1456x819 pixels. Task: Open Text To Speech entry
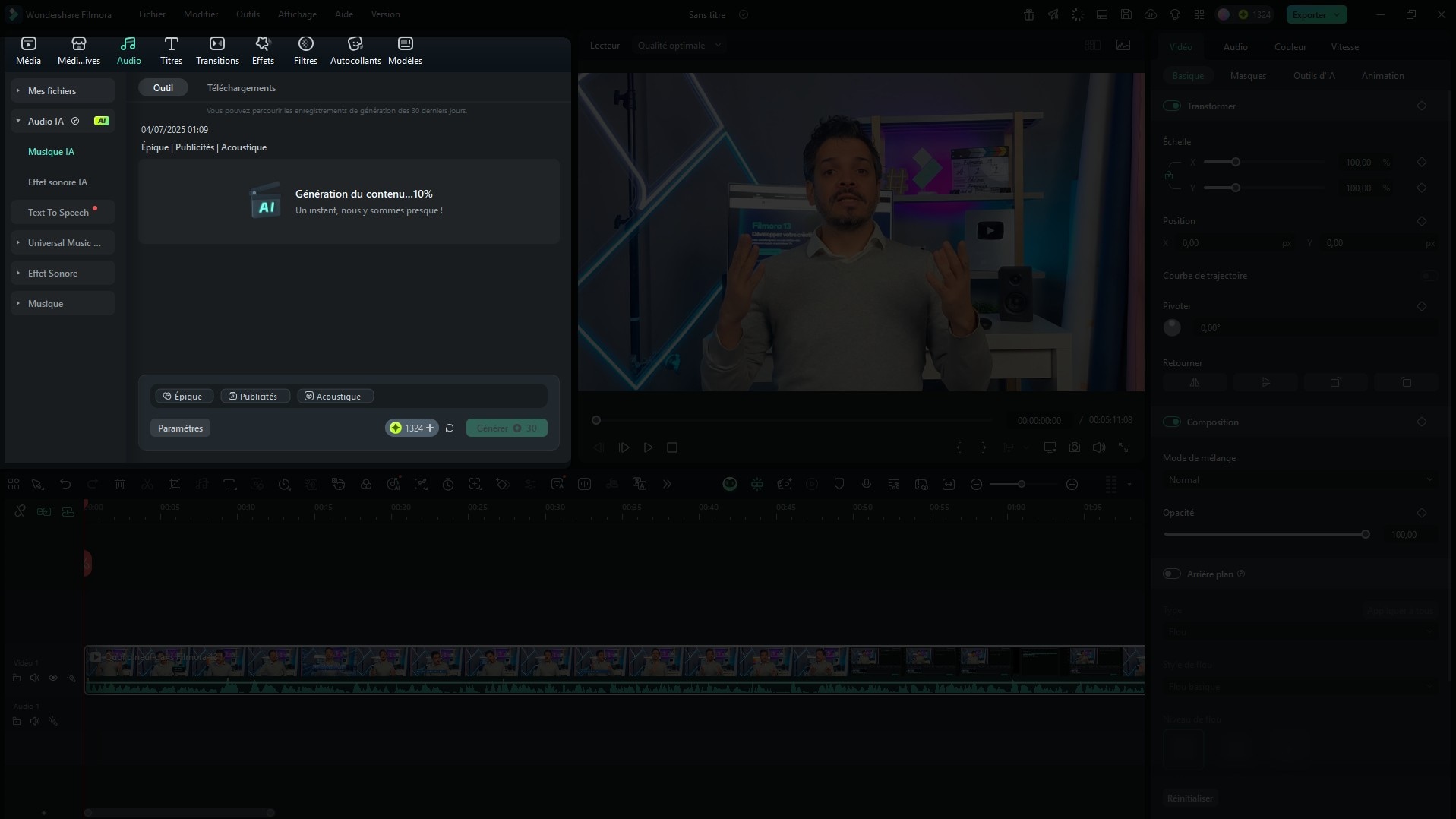pyautogui.click(x=63, y=212)
